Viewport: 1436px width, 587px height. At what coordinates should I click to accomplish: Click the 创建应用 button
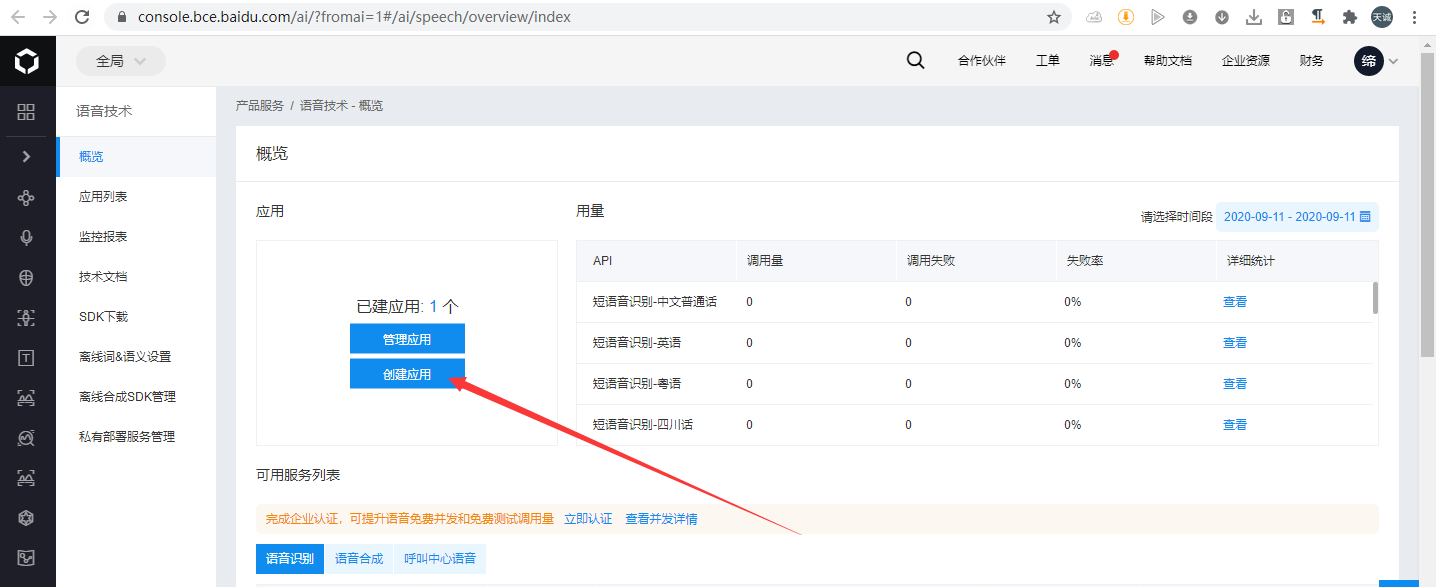pos(407,374)
